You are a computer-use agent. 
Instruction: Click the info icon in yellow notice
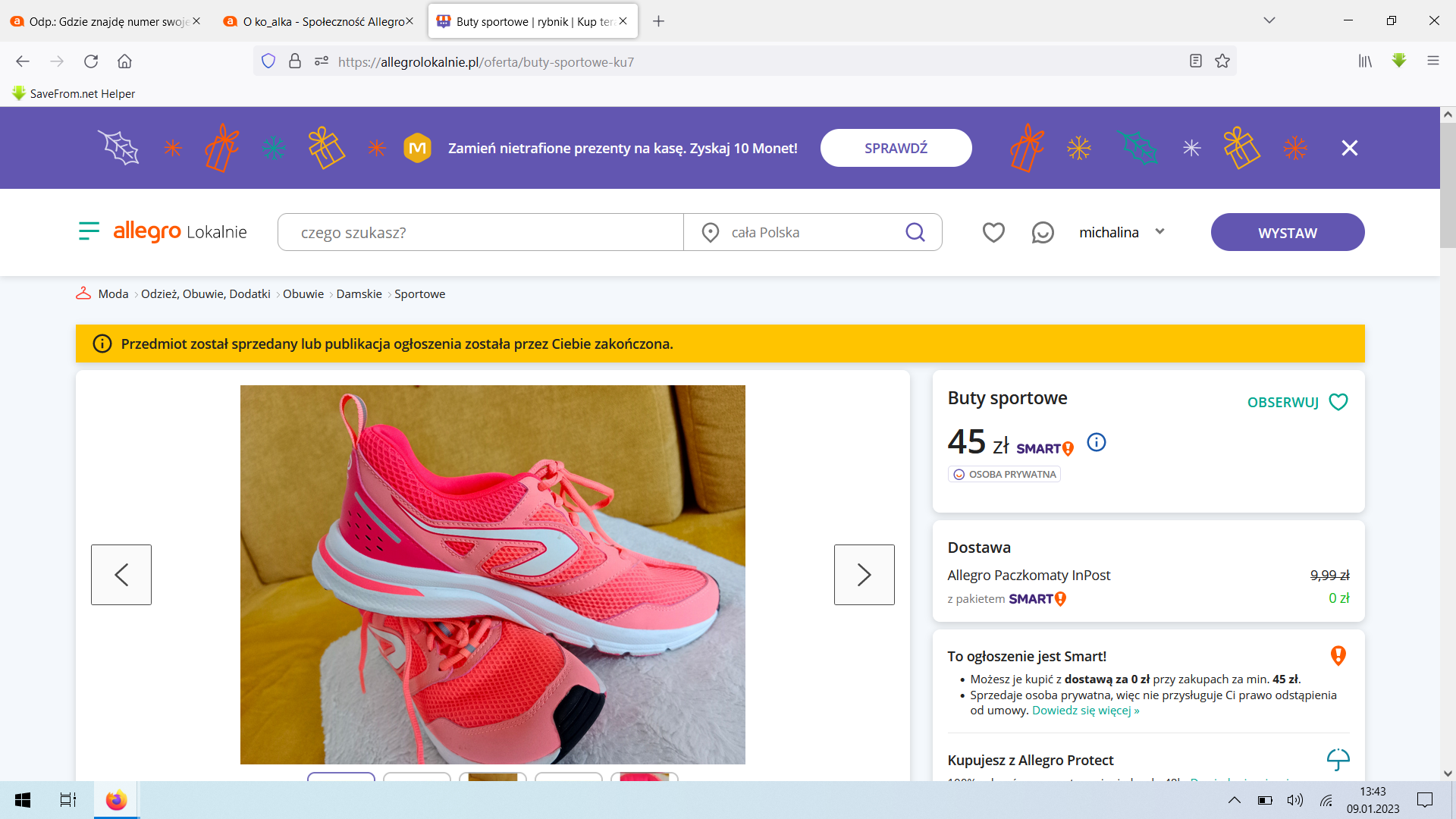click(102, 344)
